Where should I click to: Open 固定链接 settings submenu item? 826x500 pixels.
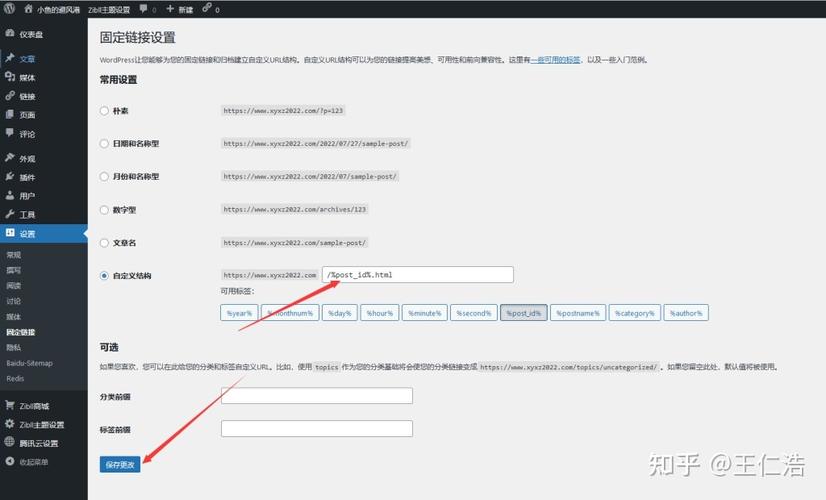[x=21, y=332]
